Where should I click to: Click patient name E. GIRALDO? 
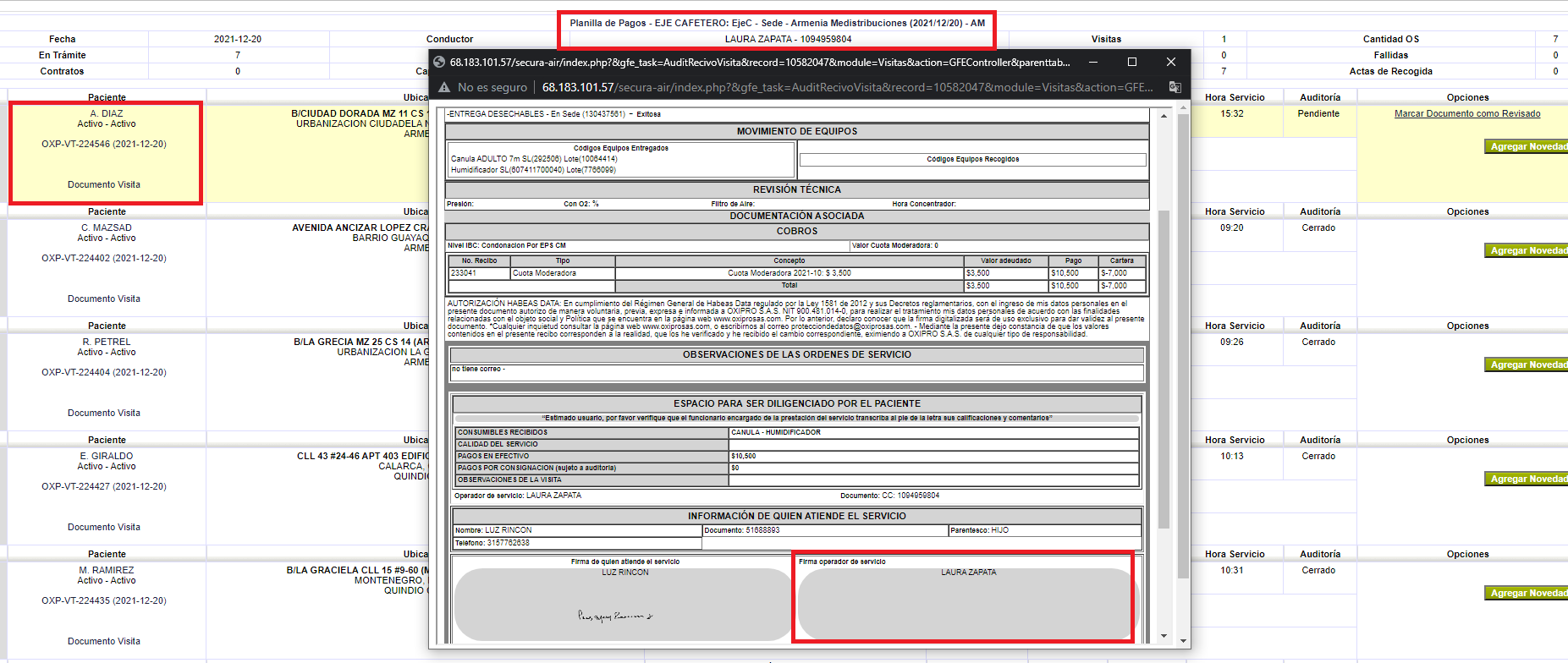pos(107,456)
